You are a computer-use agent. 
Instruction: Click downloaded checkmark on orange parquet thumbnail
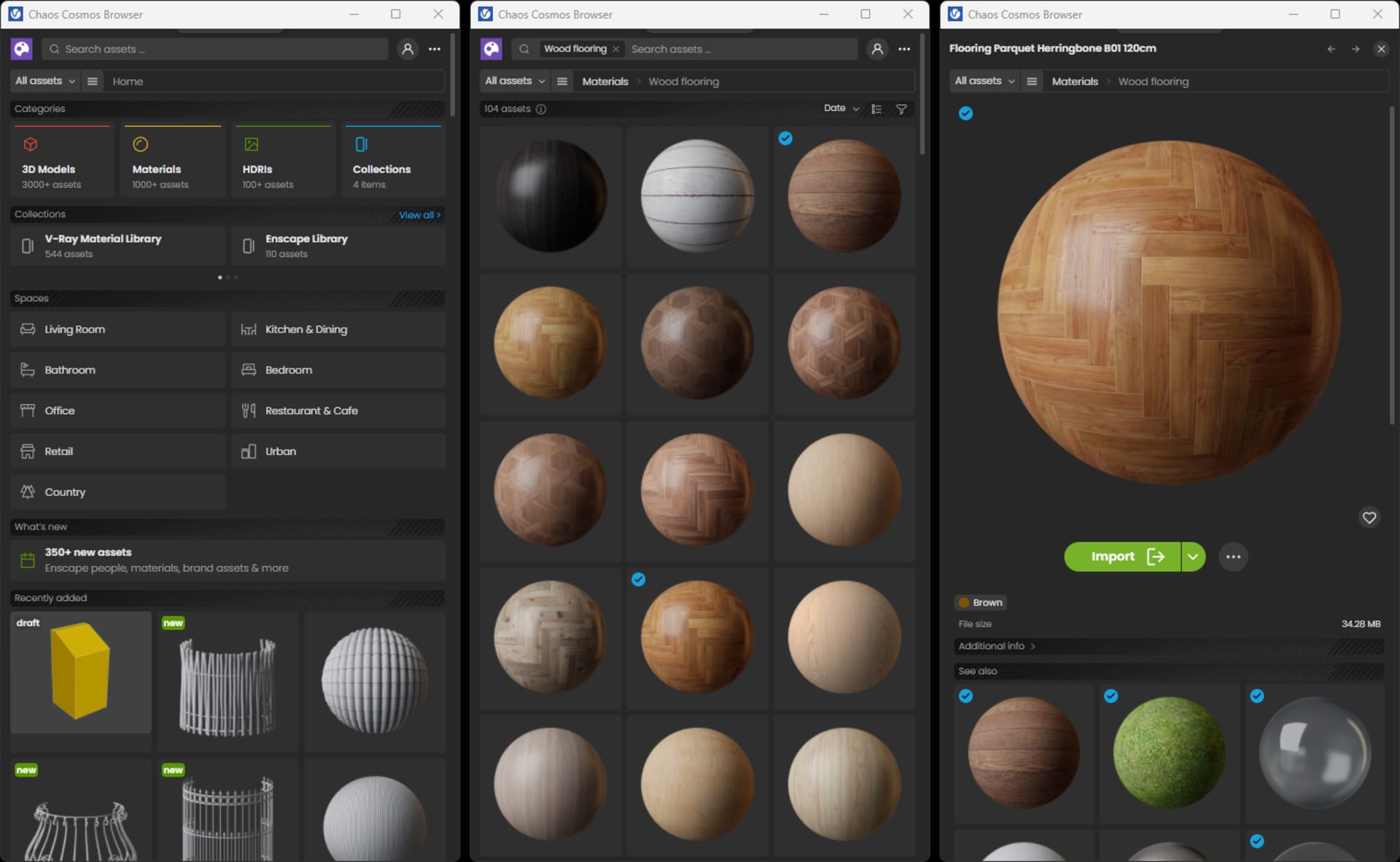point(638,580)
